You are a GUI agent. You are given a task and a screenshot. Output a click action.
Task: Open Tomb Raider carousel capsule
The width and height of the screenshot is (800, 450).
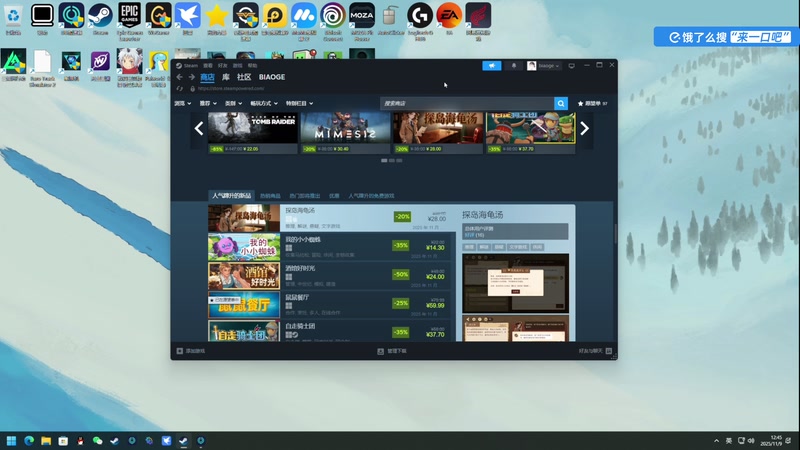click(x=253, y=133)
